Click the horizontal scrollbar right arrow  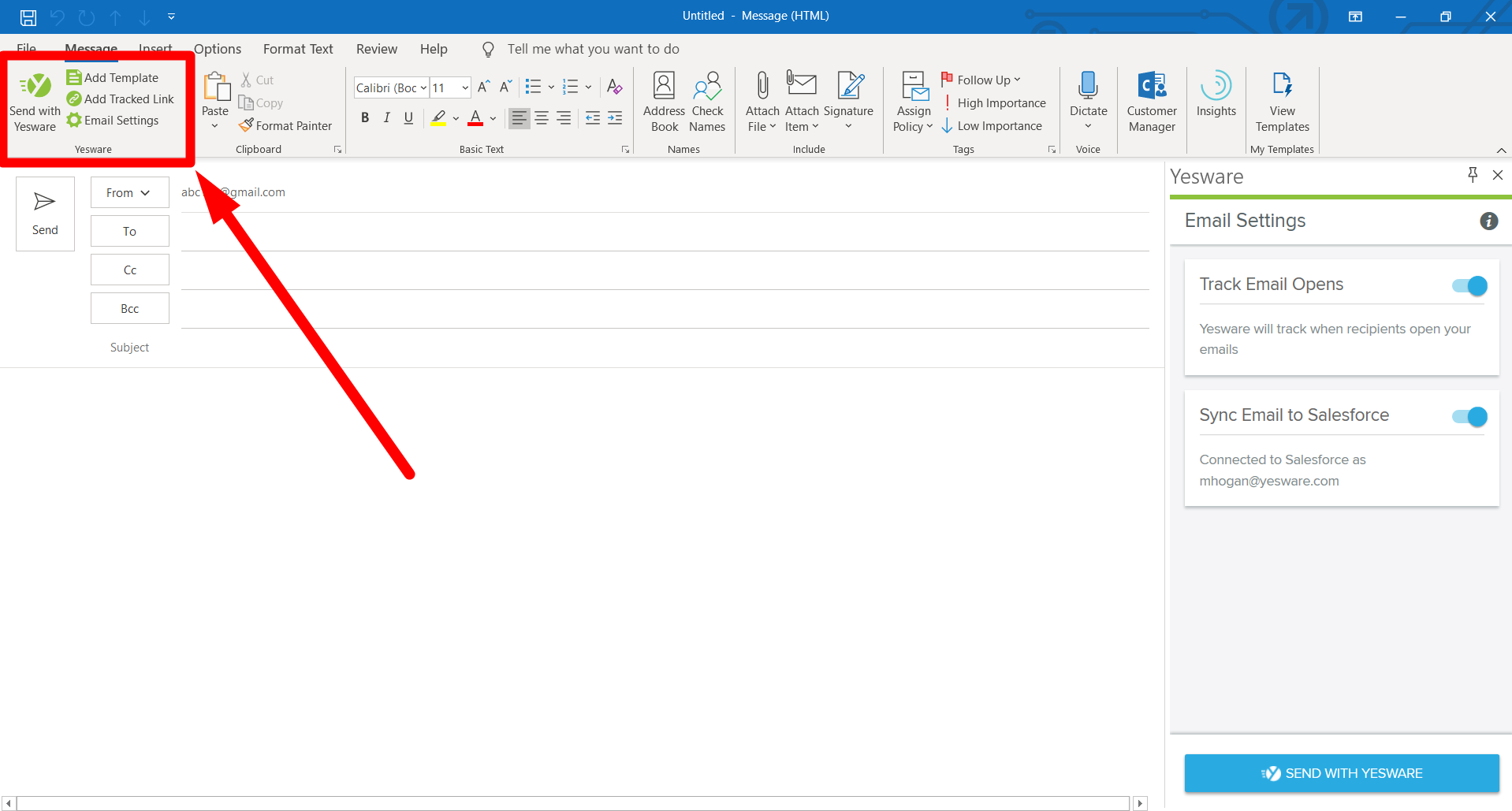1140,803
